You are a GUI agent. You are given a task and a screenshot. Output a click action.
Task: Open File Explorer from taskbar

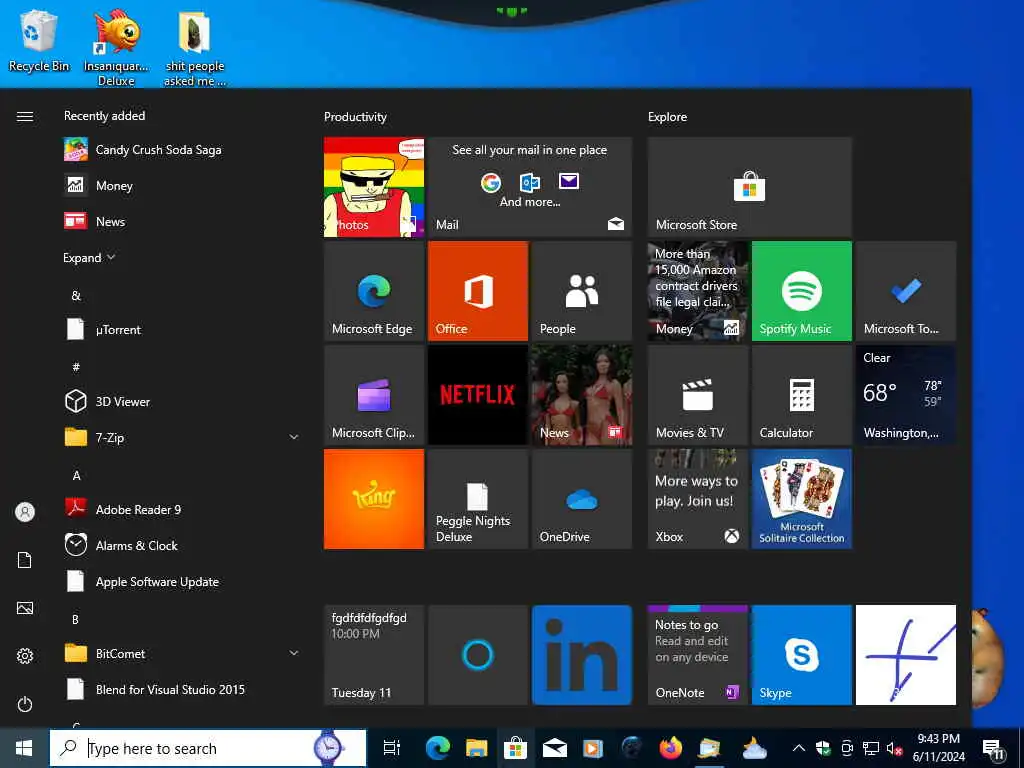(476, 748)
